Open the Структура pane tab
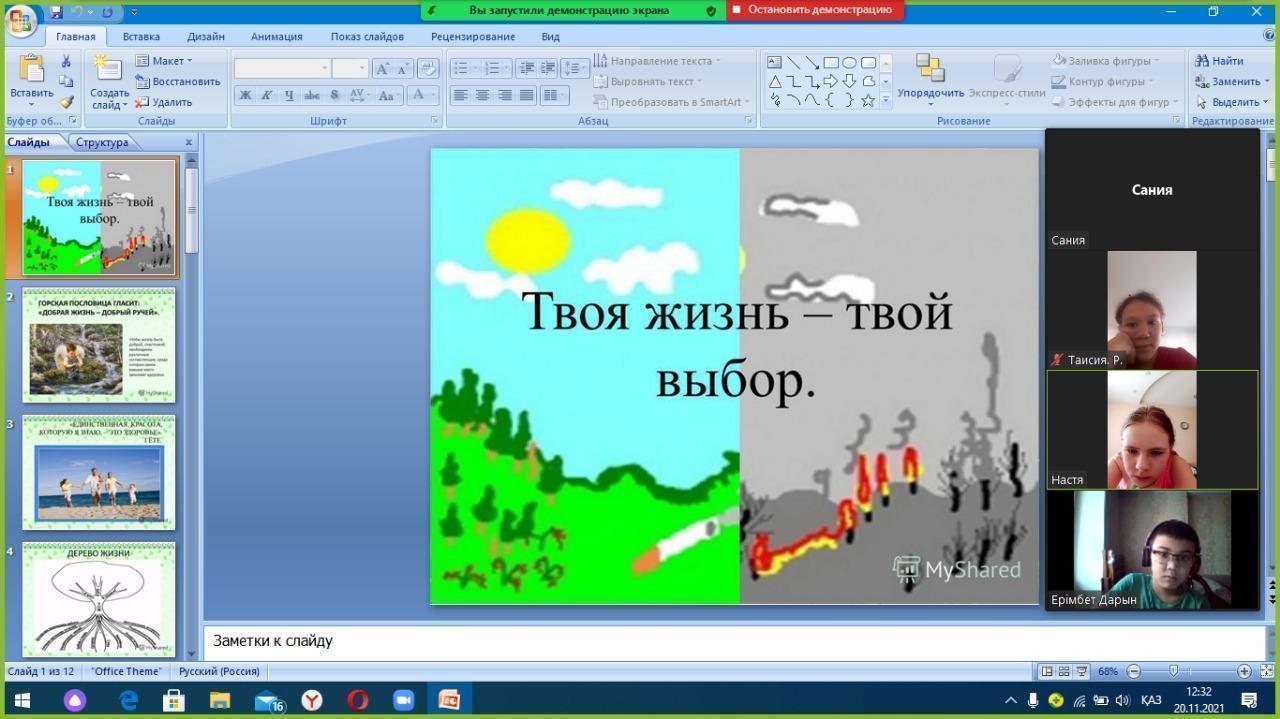Screen dimensions: 1280x719 (102, 142)
